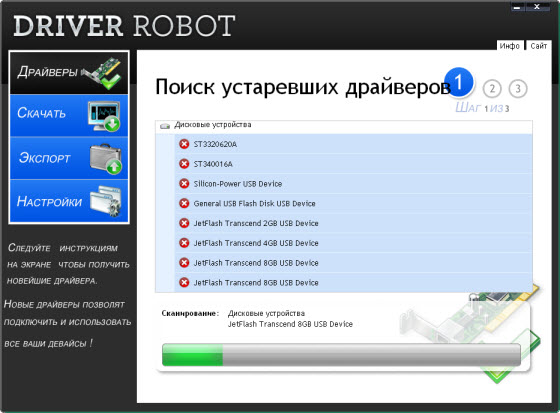This screenshot has height=413, width=560.
Task: Click the disk drive icon beside Дисковые устройства
Action: pos(165,126)
